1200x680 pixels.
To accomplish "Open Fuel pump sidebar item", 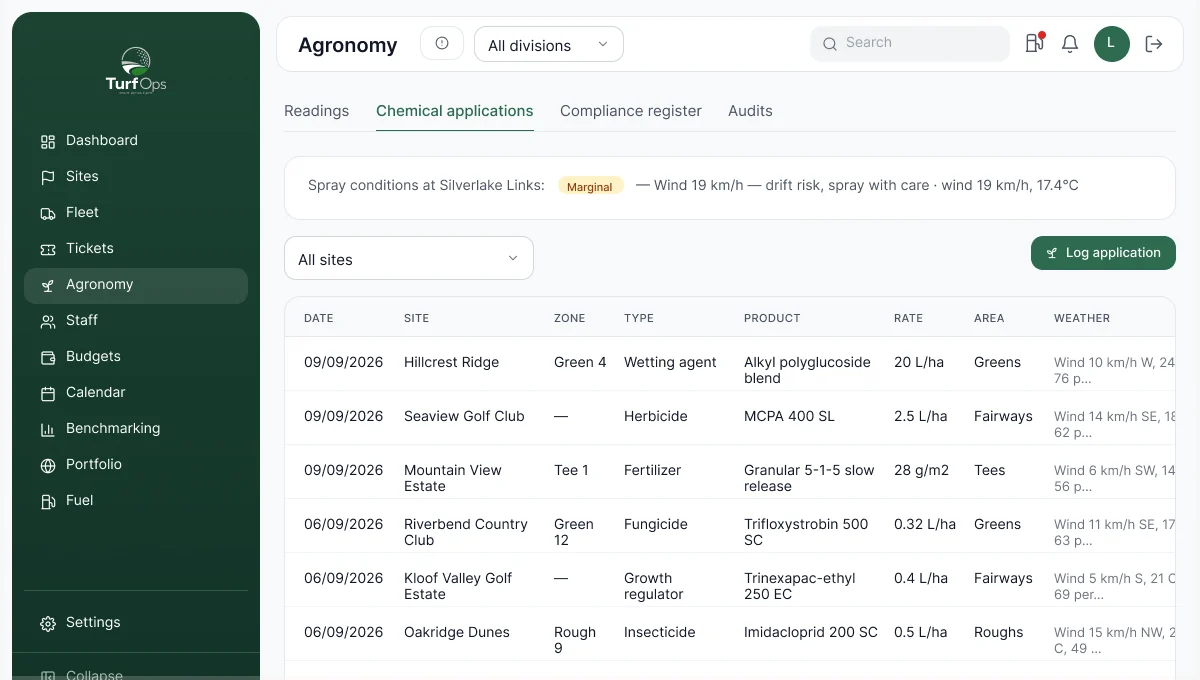I will click(x=136, y=501).
